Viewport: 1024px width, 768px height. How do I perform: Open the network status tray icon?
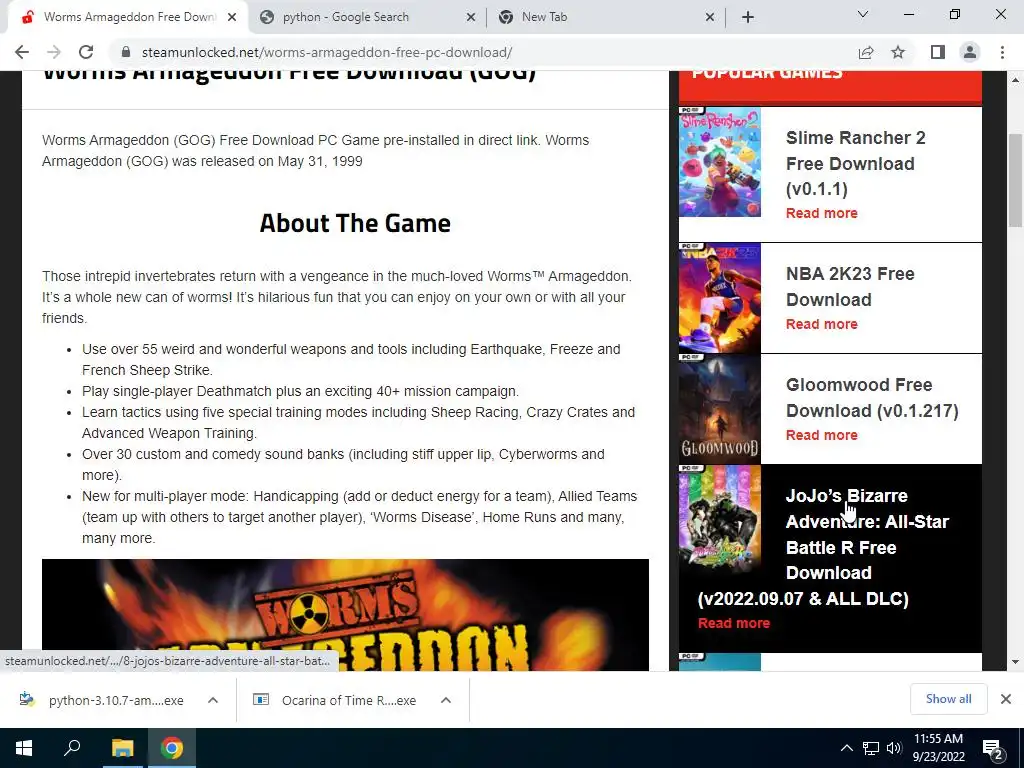point(871,748)
